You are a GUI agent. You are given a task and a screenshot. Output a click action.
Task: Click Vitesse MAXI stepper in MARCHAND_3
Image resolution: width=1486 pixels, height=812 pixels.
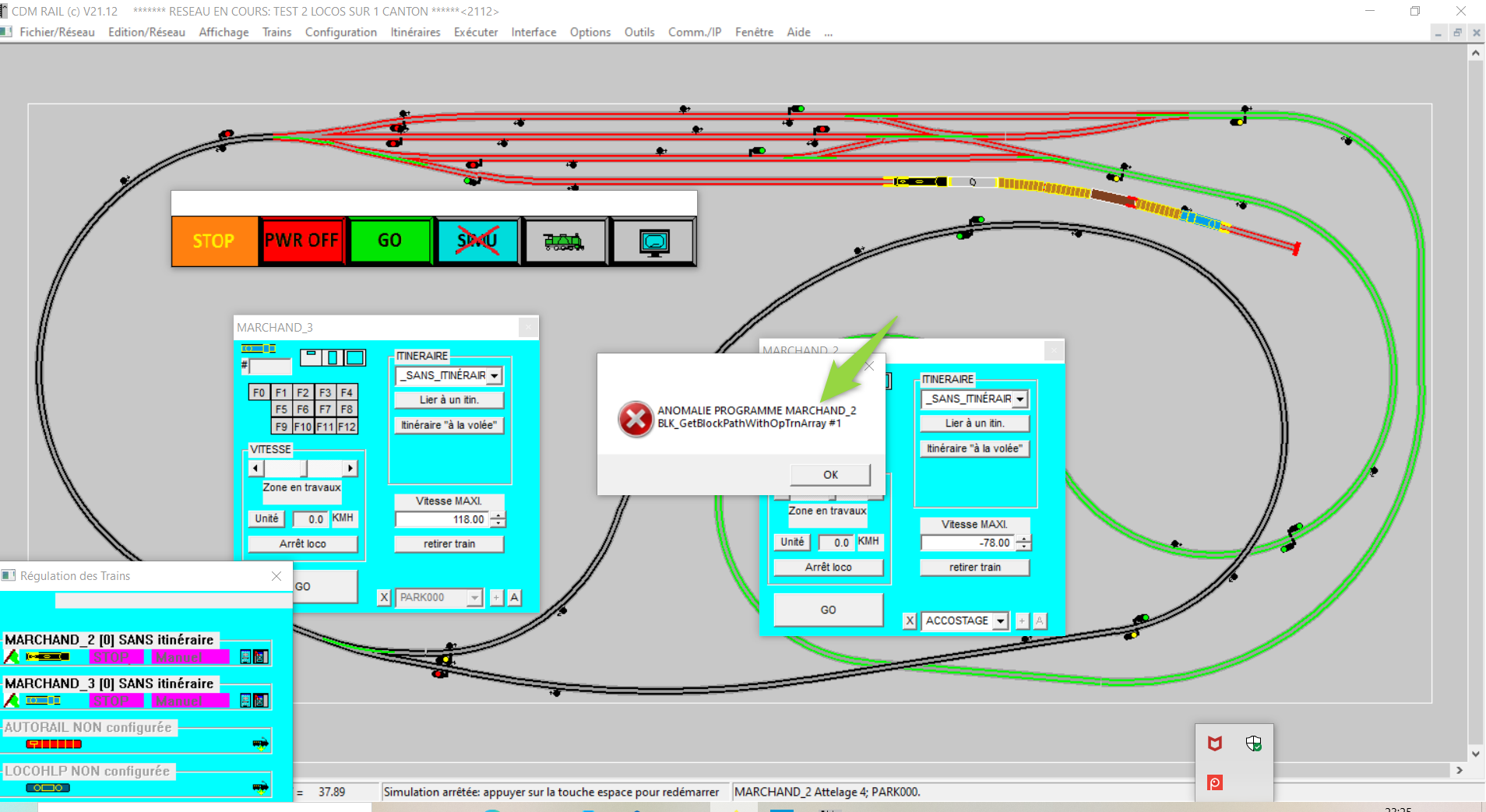498,519
